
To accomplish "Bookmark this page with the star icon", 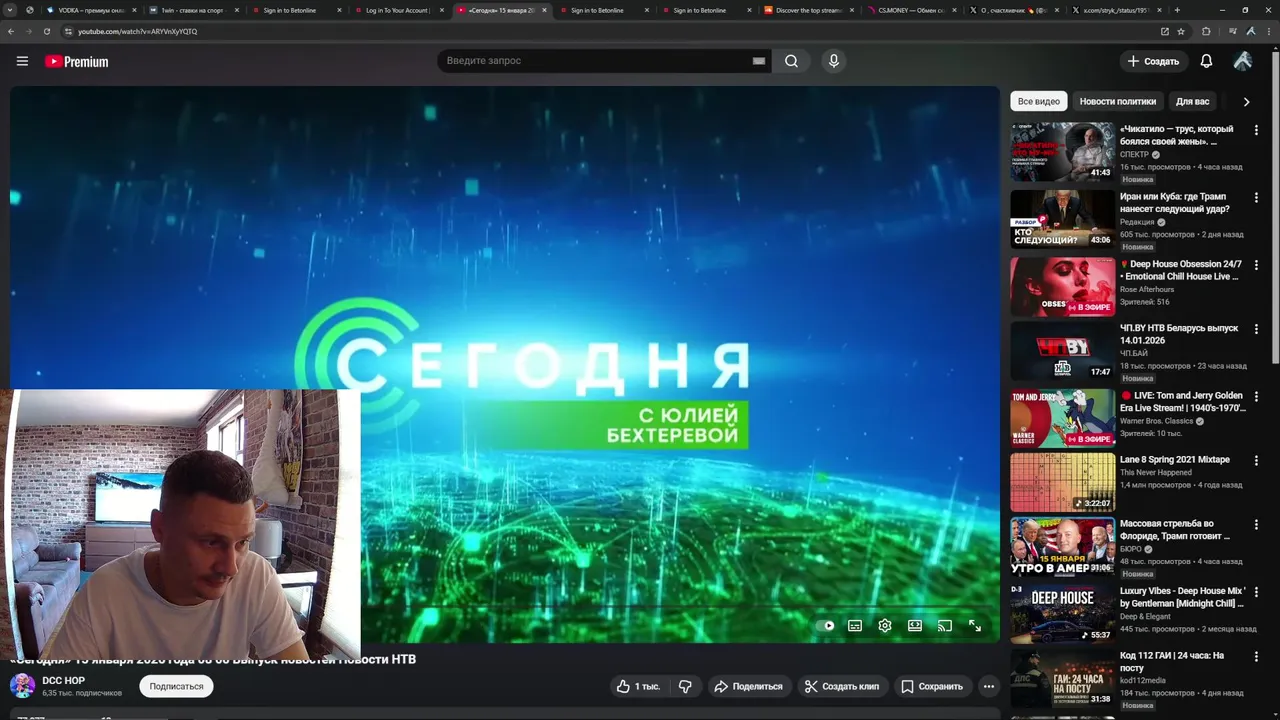I will click(x=1181, y=31).
